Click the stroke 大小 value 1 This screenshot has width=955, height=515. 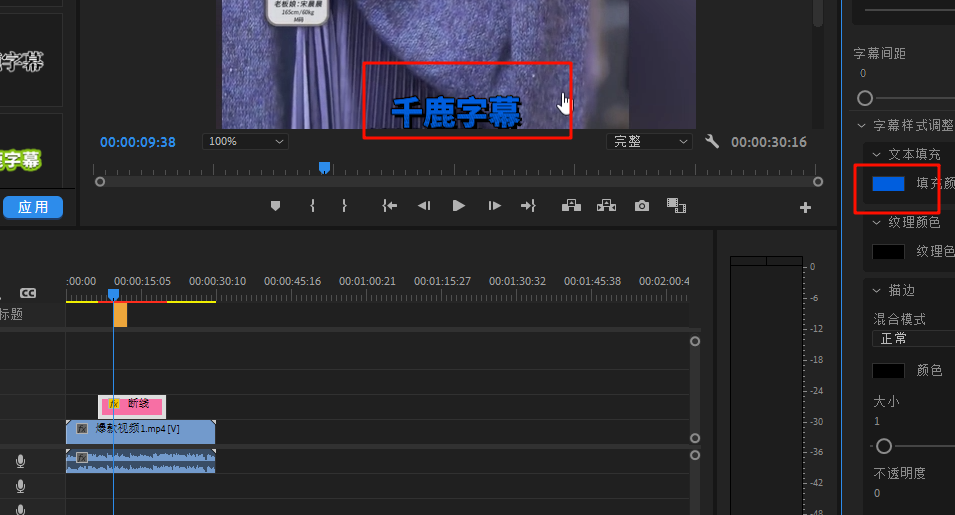point(877,421)
